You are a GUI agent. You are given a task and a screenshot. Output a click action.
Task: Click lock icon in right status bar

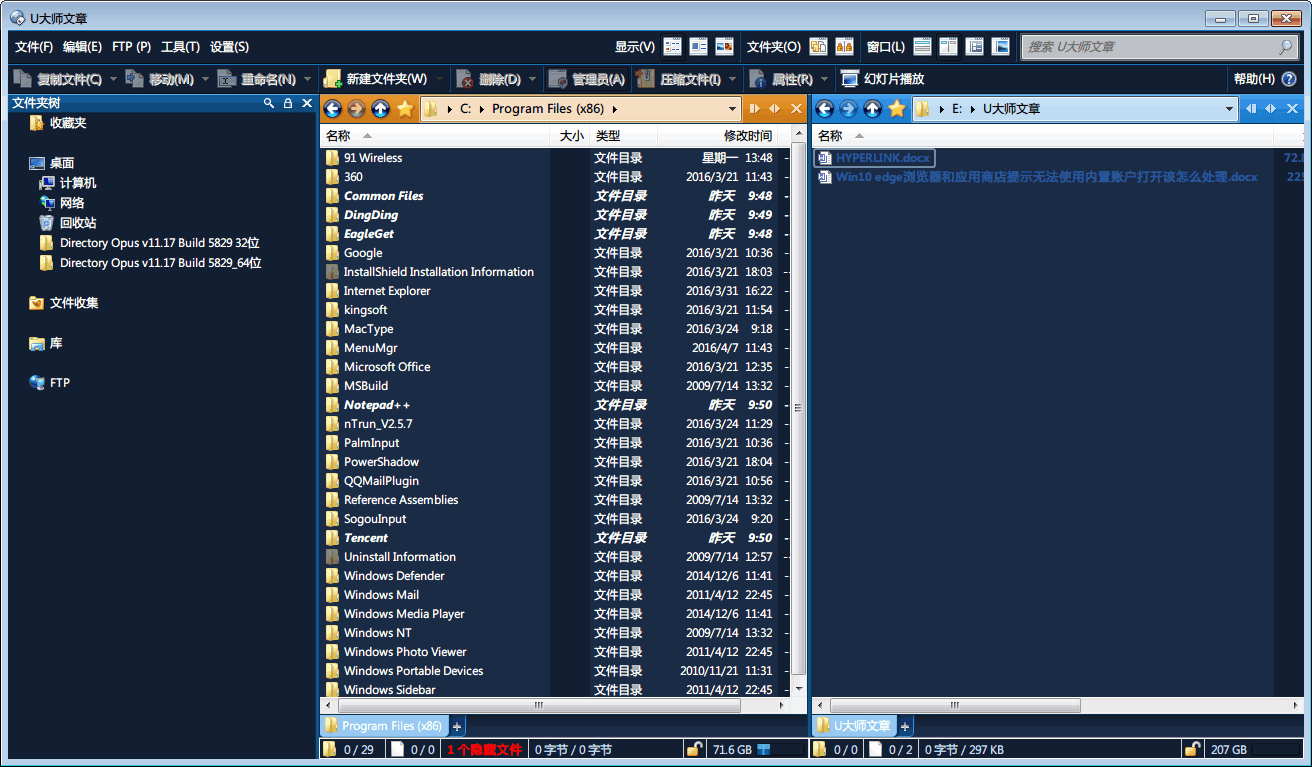coord(1191,749)
